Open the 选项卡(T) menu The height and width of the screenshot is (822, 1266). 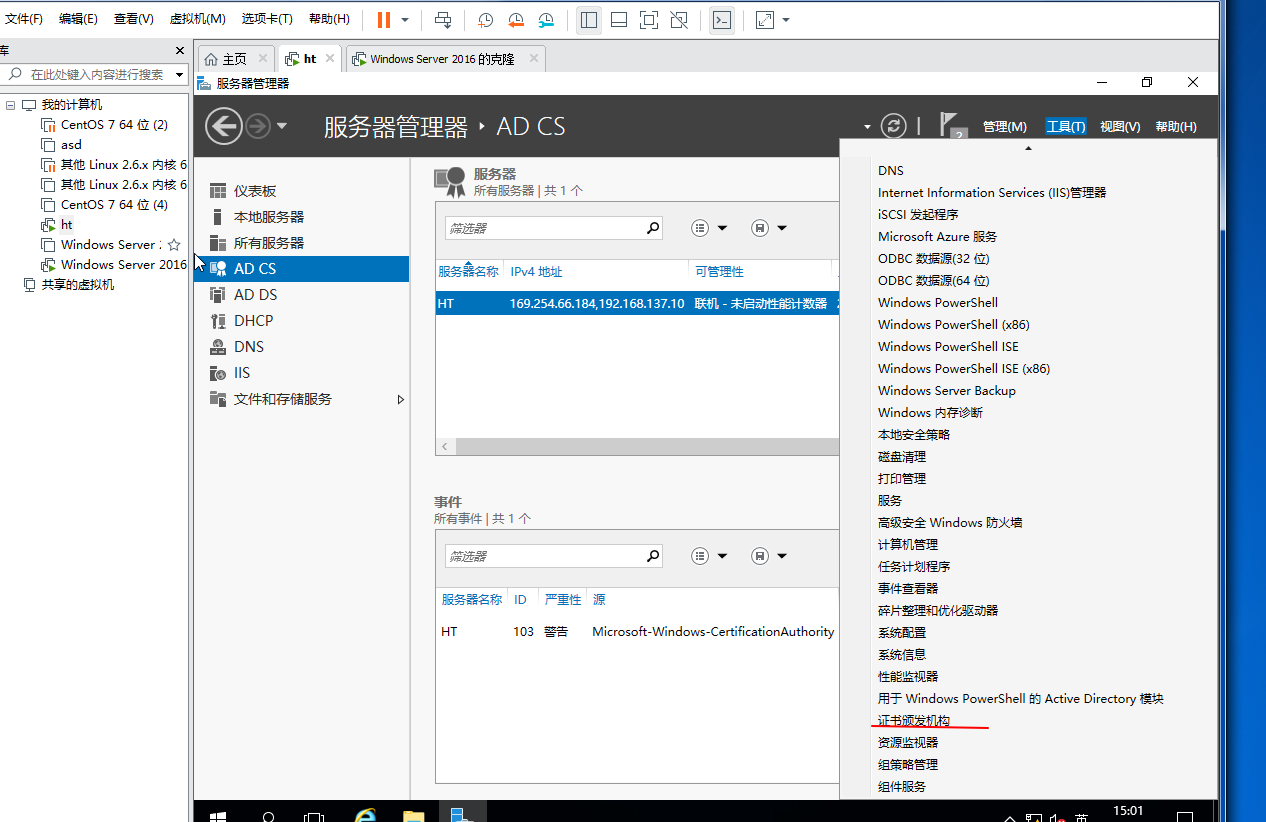pos(268,19)
